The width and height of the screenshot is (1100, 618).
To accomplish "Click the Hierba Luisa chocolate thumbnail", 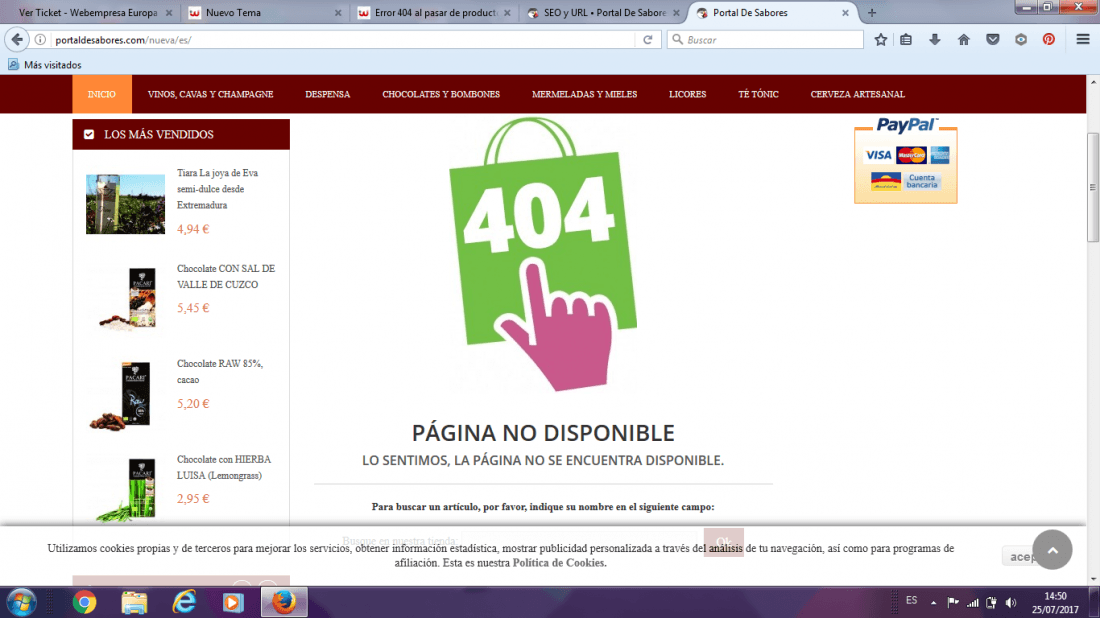I will 126,490.
